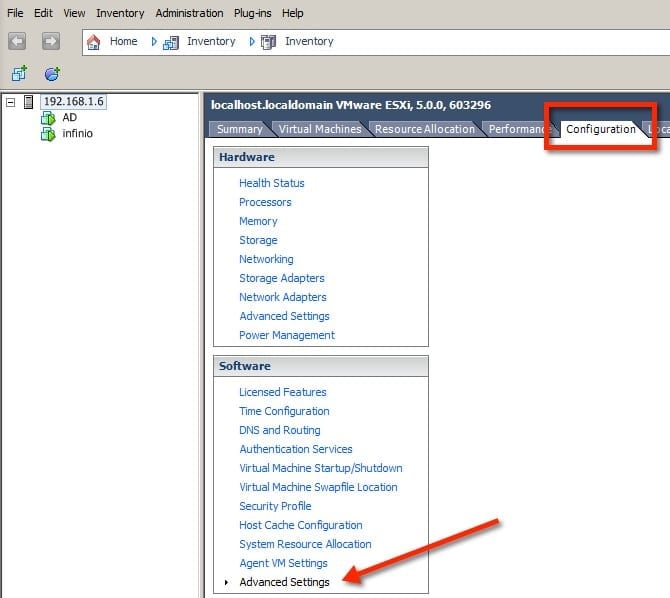Image resolution: width=670 pixels, height=598 pixels.
Task: Click the new virtual machine toolbar icon
Action: (x=19, y=74)
